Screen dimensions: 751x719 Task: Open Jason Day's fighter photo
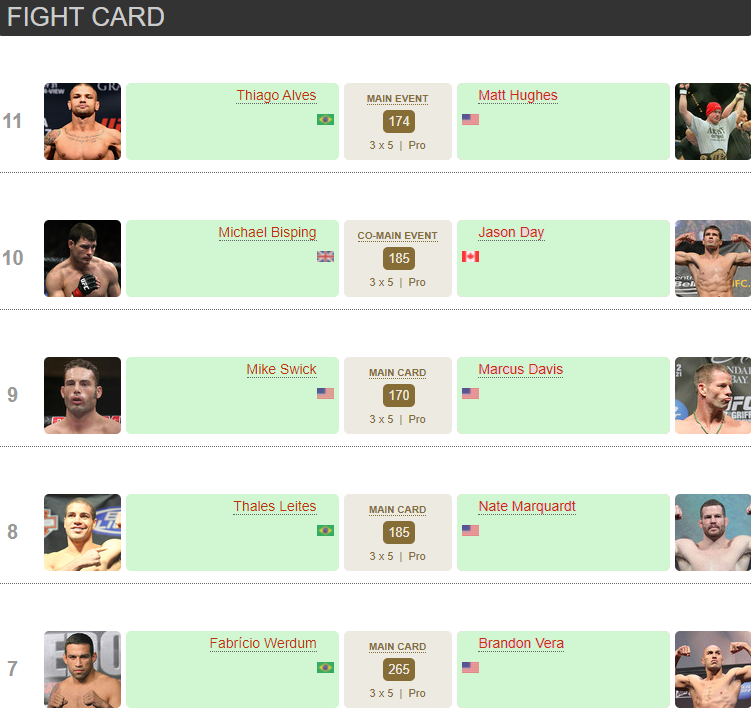(x=712, y=258)
